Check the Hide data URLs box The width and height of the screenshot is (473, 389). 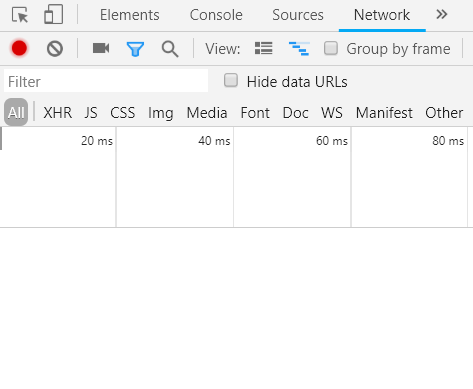click(x=231, y=81)
